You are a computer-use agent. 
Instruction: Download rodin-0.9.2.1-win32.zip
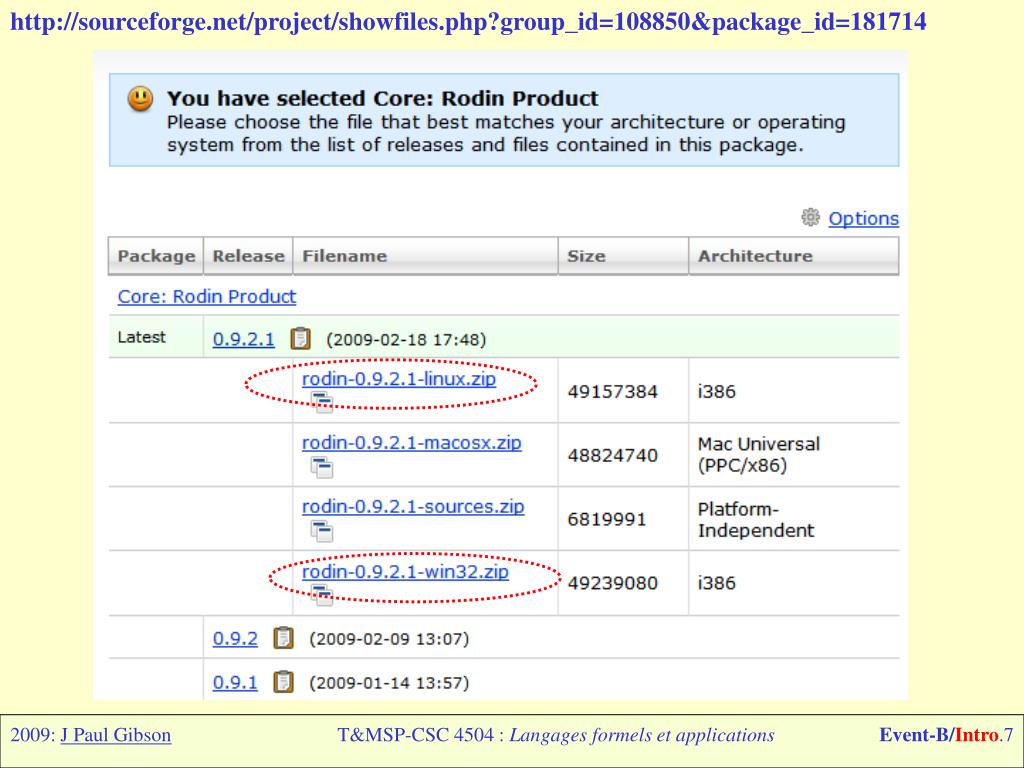(405, 571)
